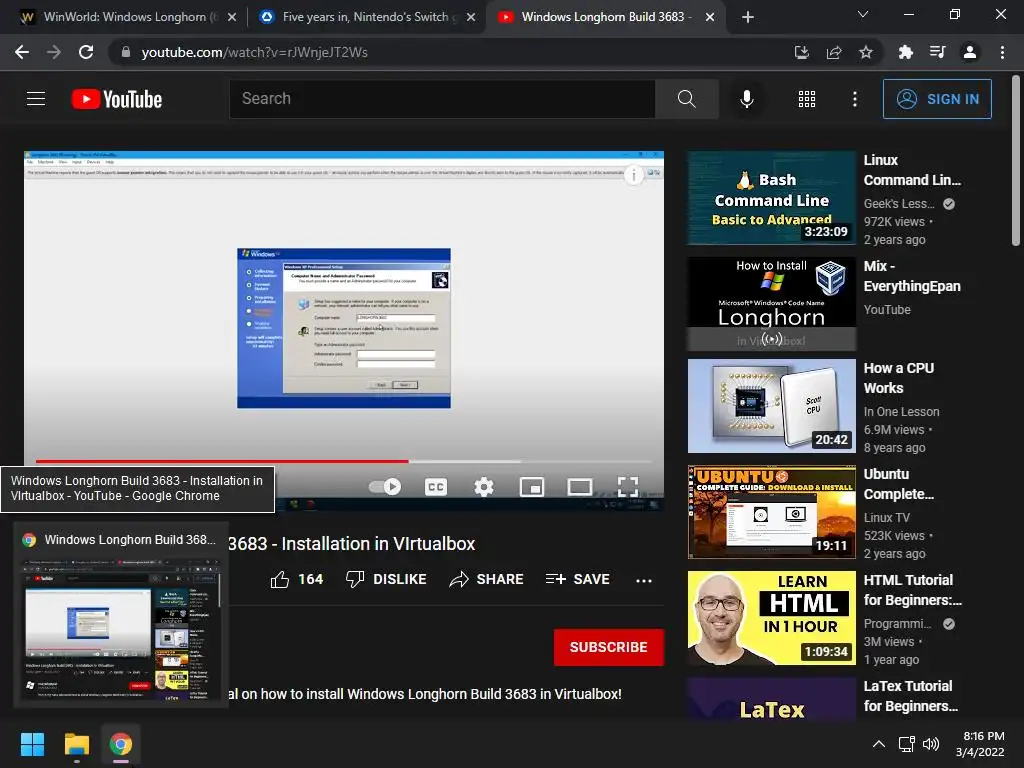The width and height of the screenshot is (1024, 768).
Task: Open Windows Start menu
Action: [x=32, y=744]
